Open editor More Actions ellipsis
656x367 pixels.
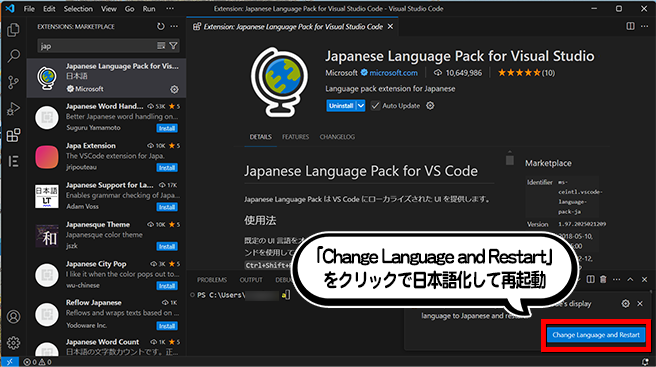644,26
